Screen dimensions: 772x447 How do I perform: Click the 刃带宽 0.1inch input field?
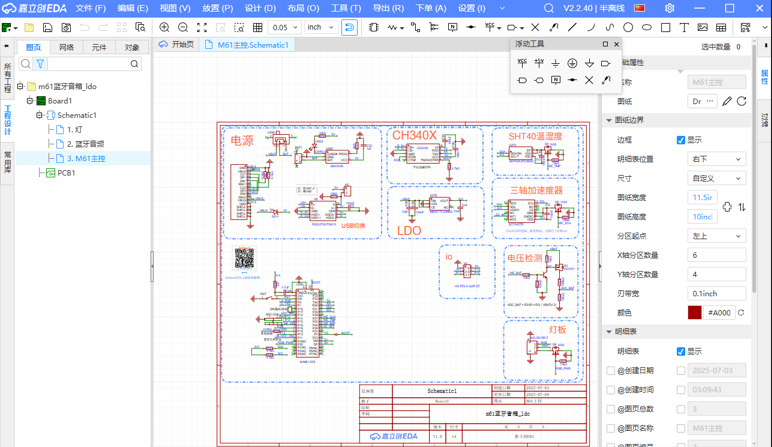(716, 293)
